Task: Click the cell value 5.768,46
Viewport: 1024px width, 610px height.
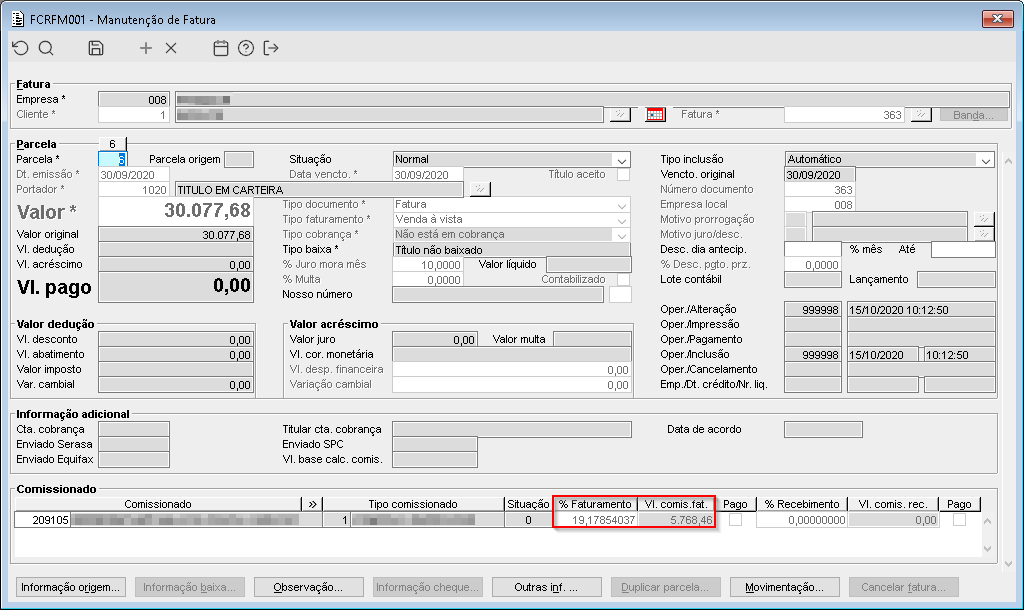Action: pyautogui.click(x=676, y=520)
